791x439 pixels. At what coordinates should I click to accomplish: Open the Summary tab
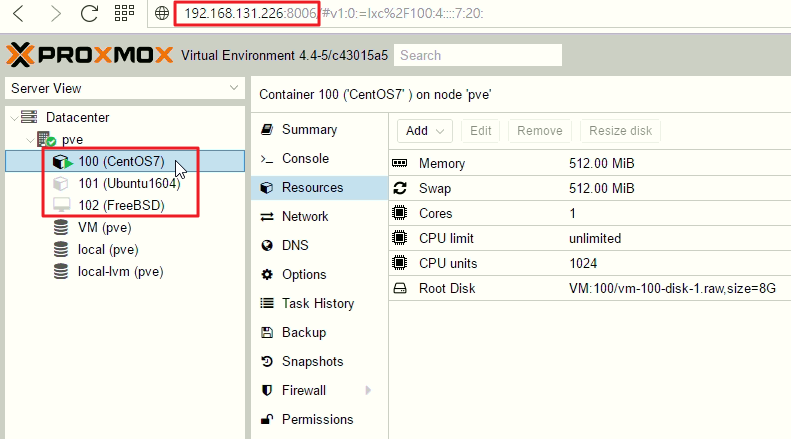coord(319,130)
